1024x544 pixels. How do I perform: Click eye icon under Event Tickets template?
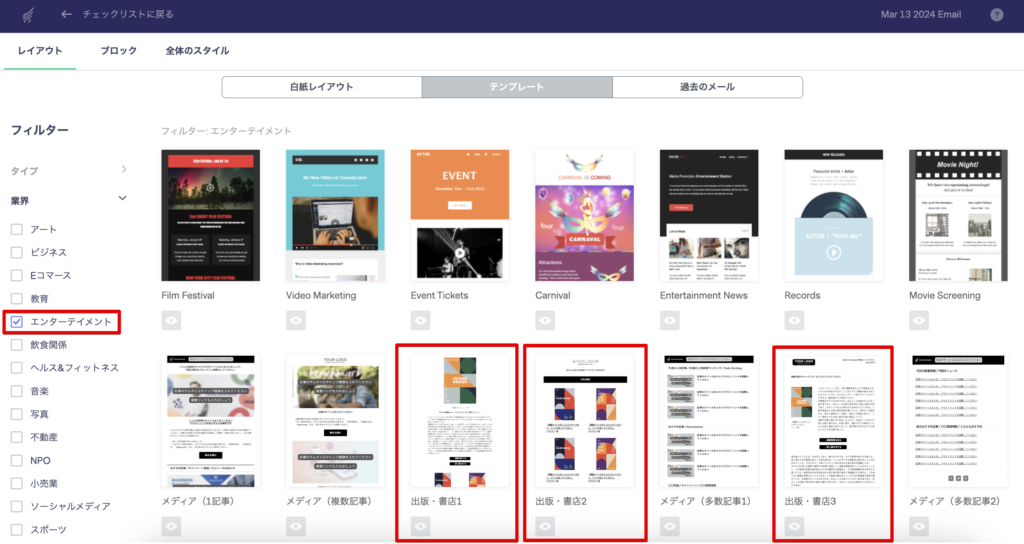[421, 320]
